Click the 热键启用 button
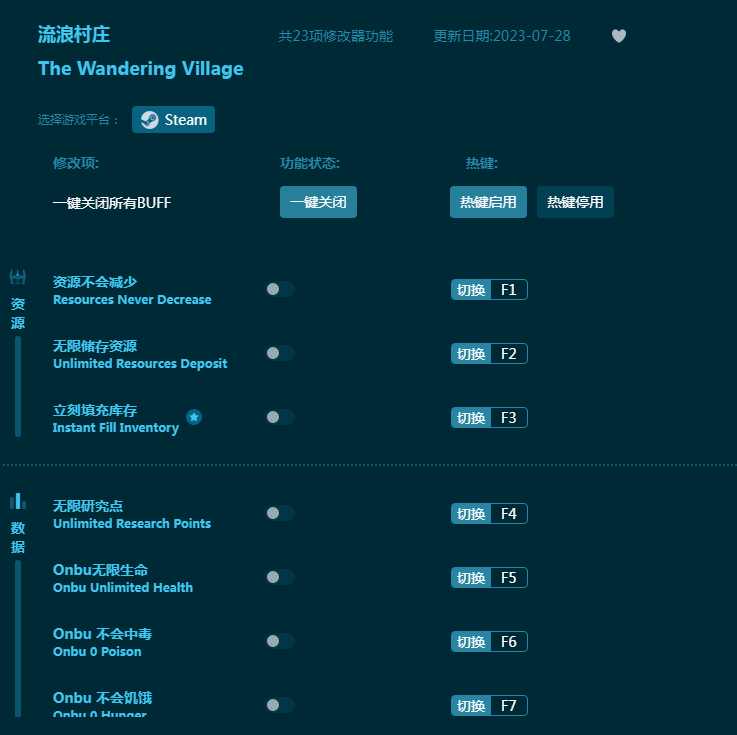737x735 pixels. coord(488,202)
